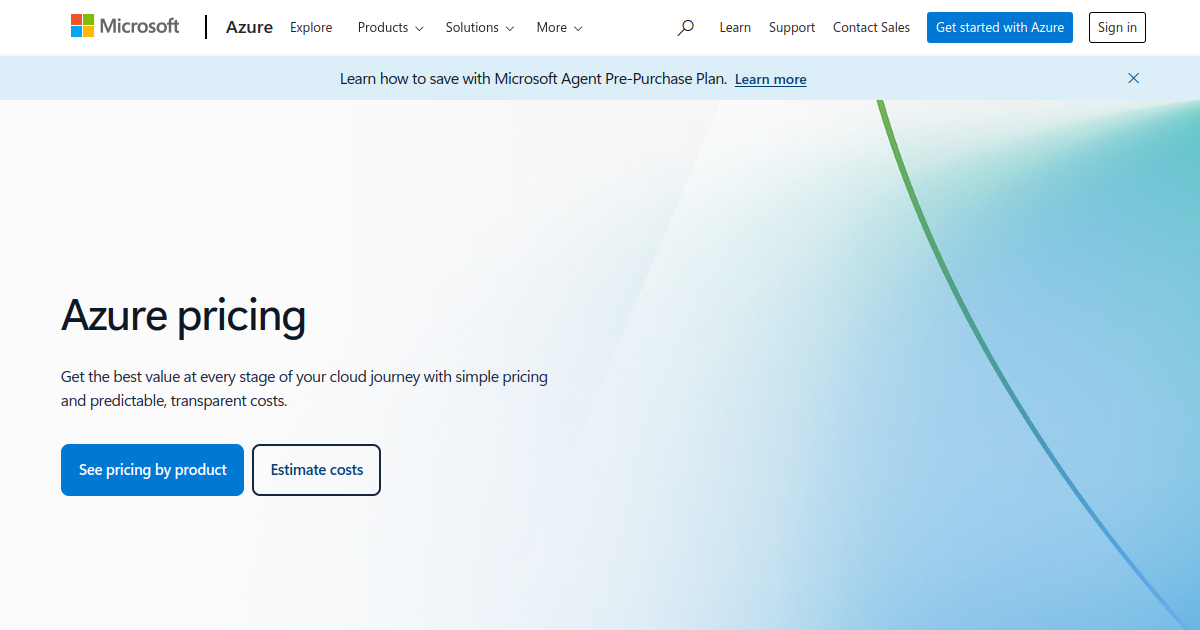The height and width of the screenshot is (630, 1200).
Task: Click Get started with Azure button
Action: pos(1000,28)
